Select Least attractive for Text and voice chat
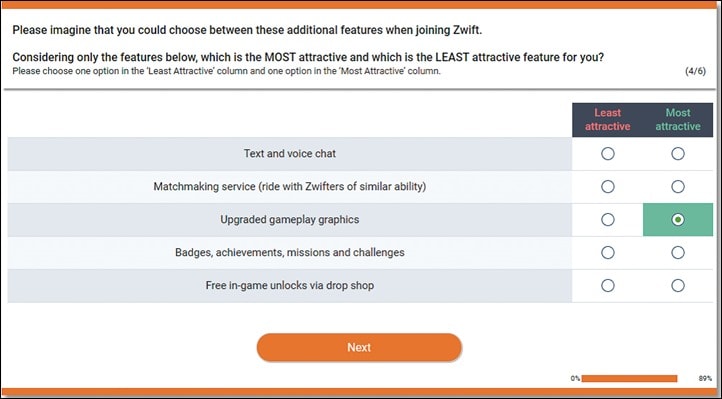This screenshot has width=722, height=399. [x=607, y=154]
